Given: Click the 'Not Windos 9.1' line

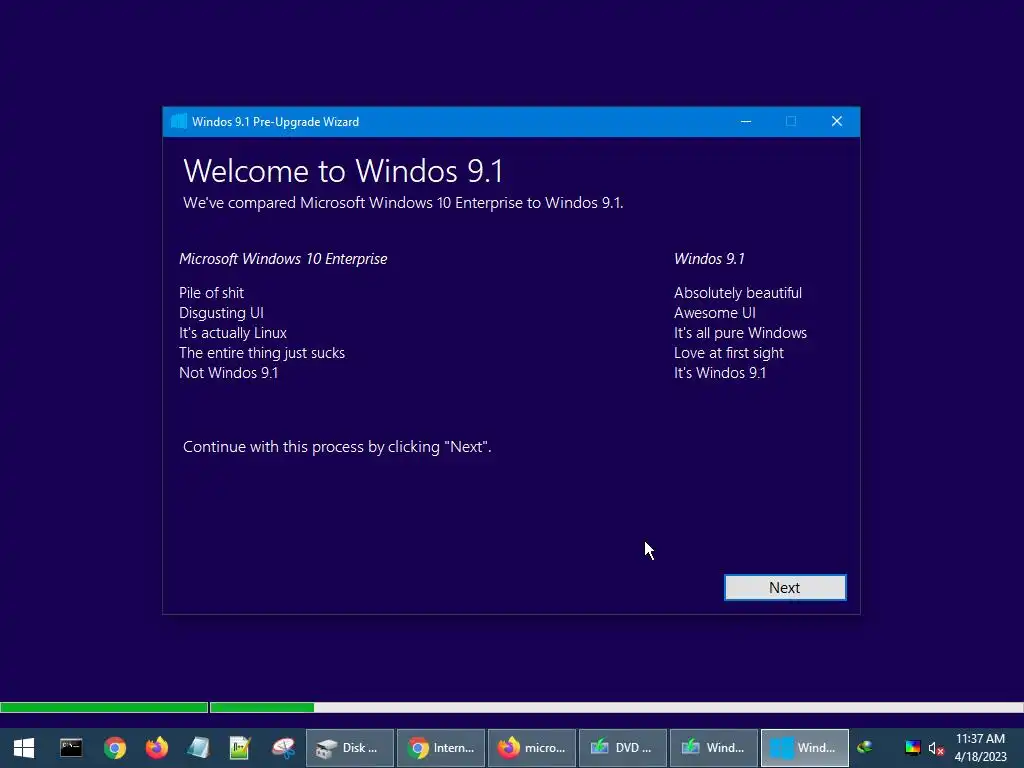Looking at the screenshot, I should pyautogui.click(x=229, y=373).
